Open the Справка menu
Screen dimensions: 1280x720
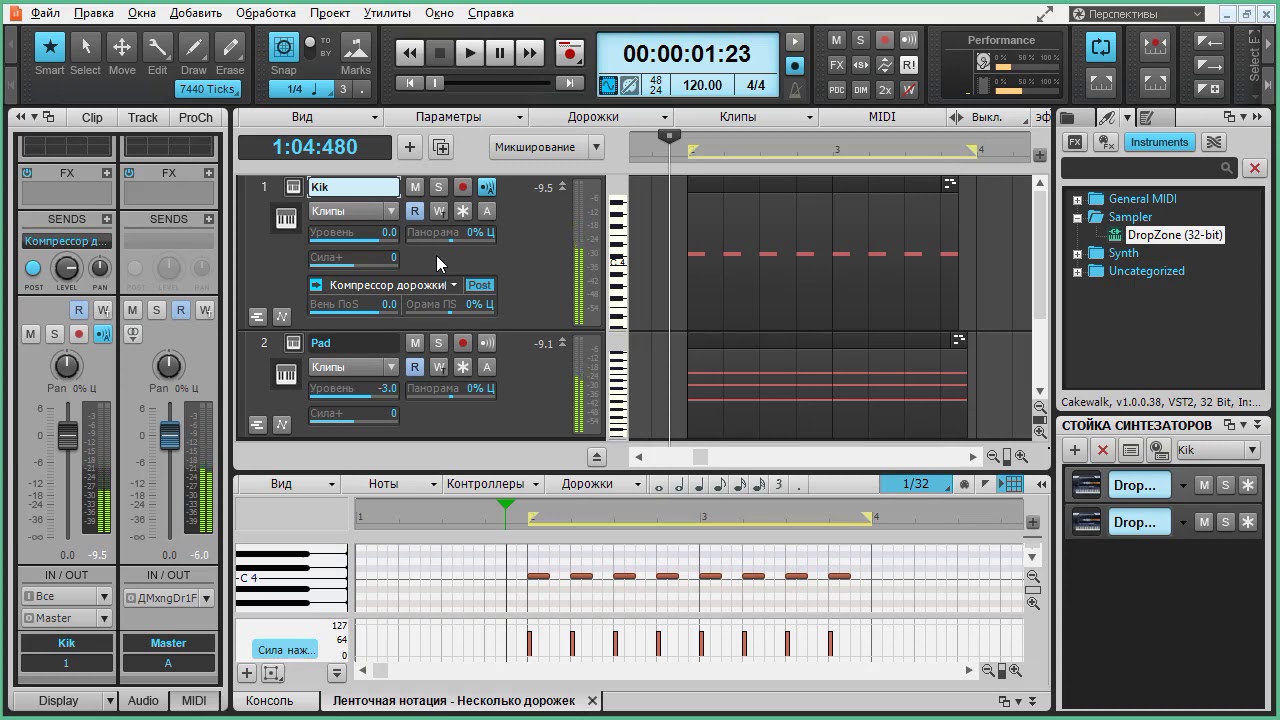point(491,13)
